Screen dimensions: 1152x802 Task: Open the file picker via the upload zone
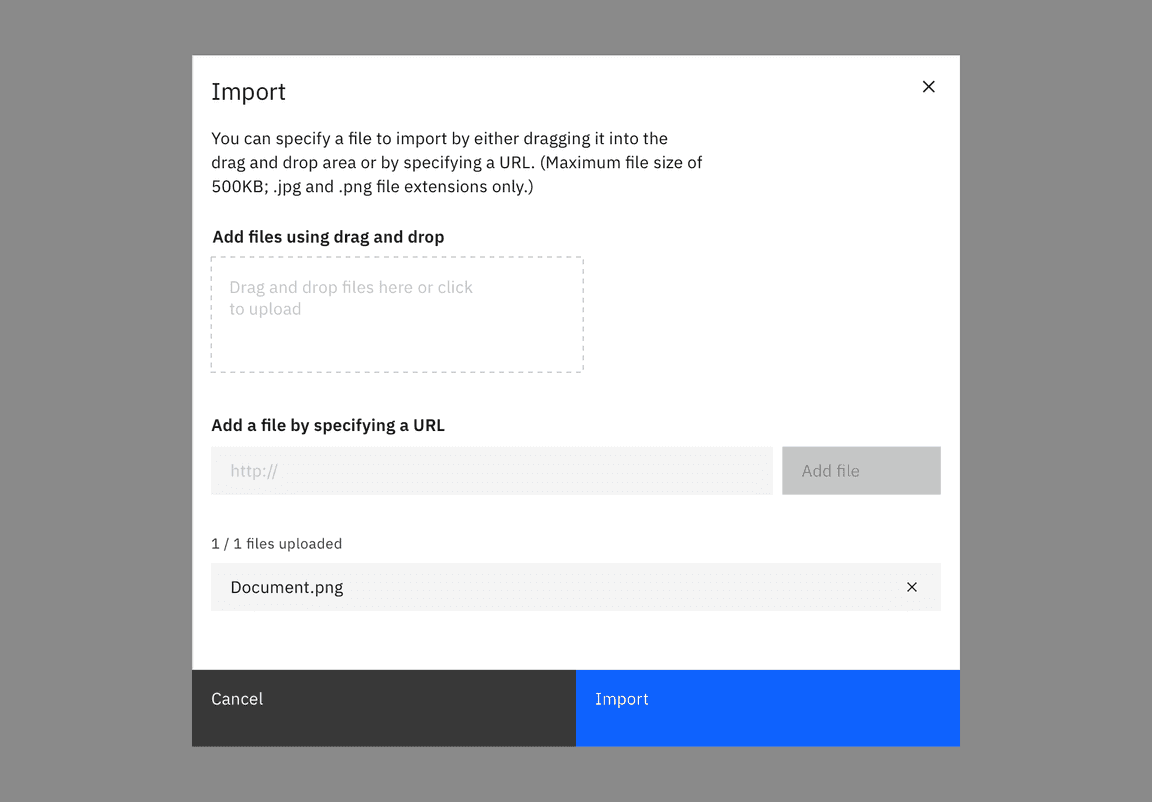click(x=396, y=313)
